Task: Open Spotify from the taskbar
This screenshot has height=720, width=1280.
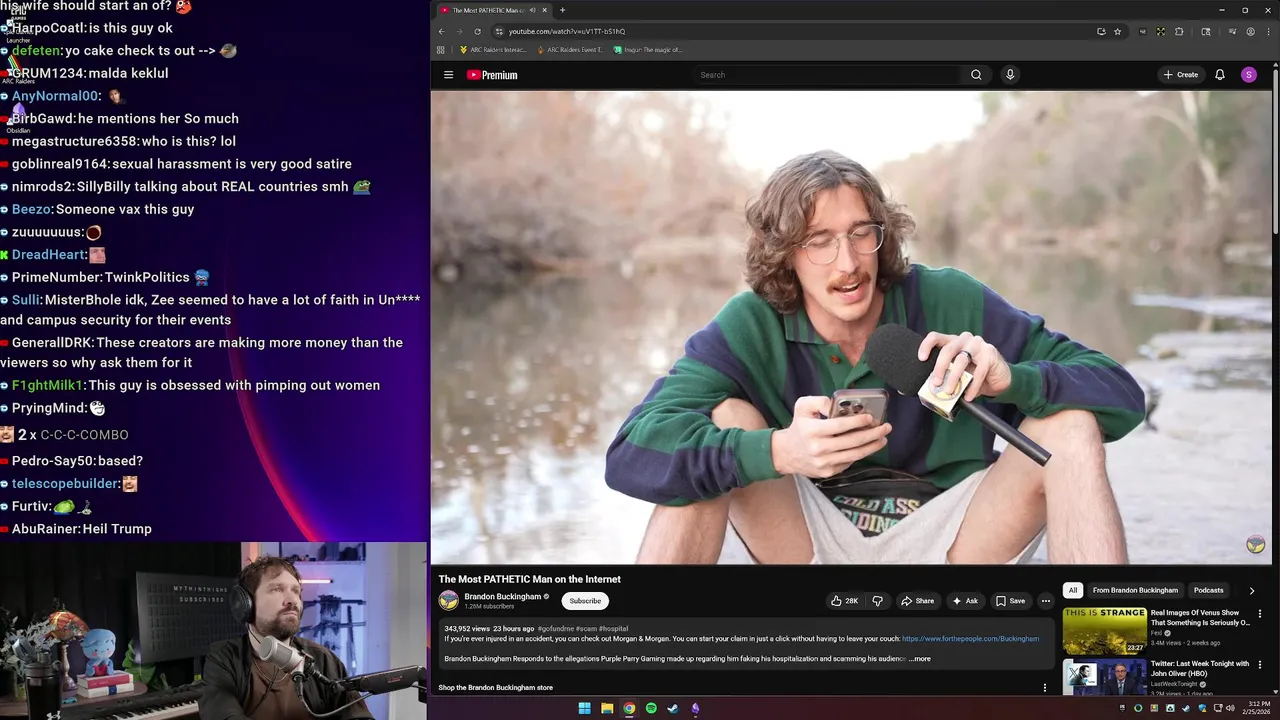Action: [x=651, y=709]
